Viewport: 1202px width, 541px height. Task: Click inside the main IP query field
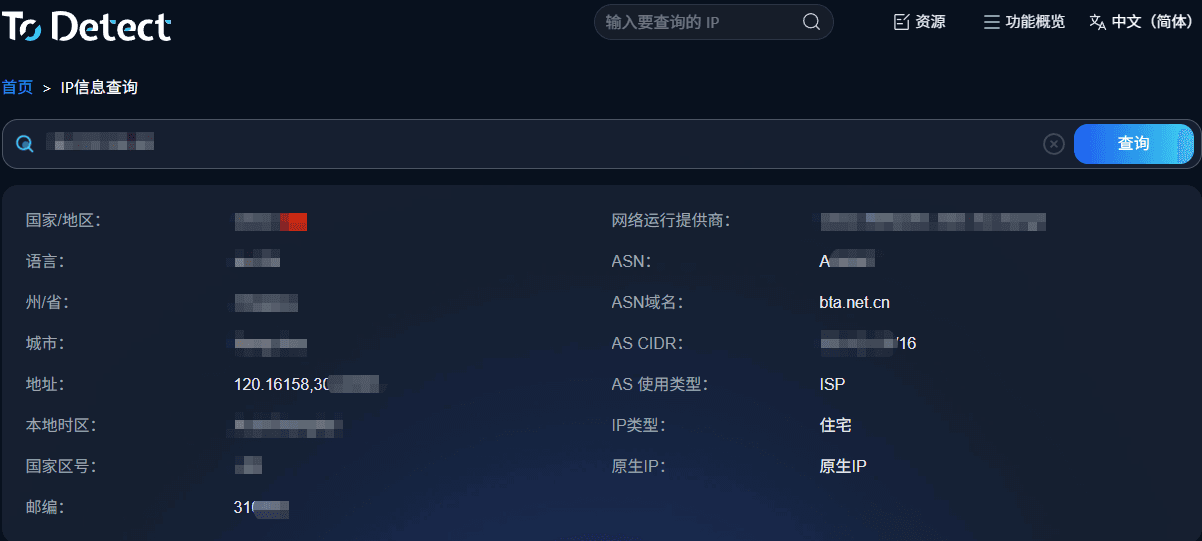point(540,144)
